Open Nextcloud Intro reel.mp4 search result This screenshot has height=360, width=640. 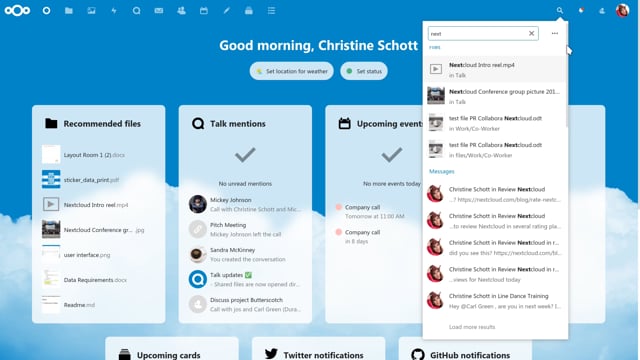494,70
